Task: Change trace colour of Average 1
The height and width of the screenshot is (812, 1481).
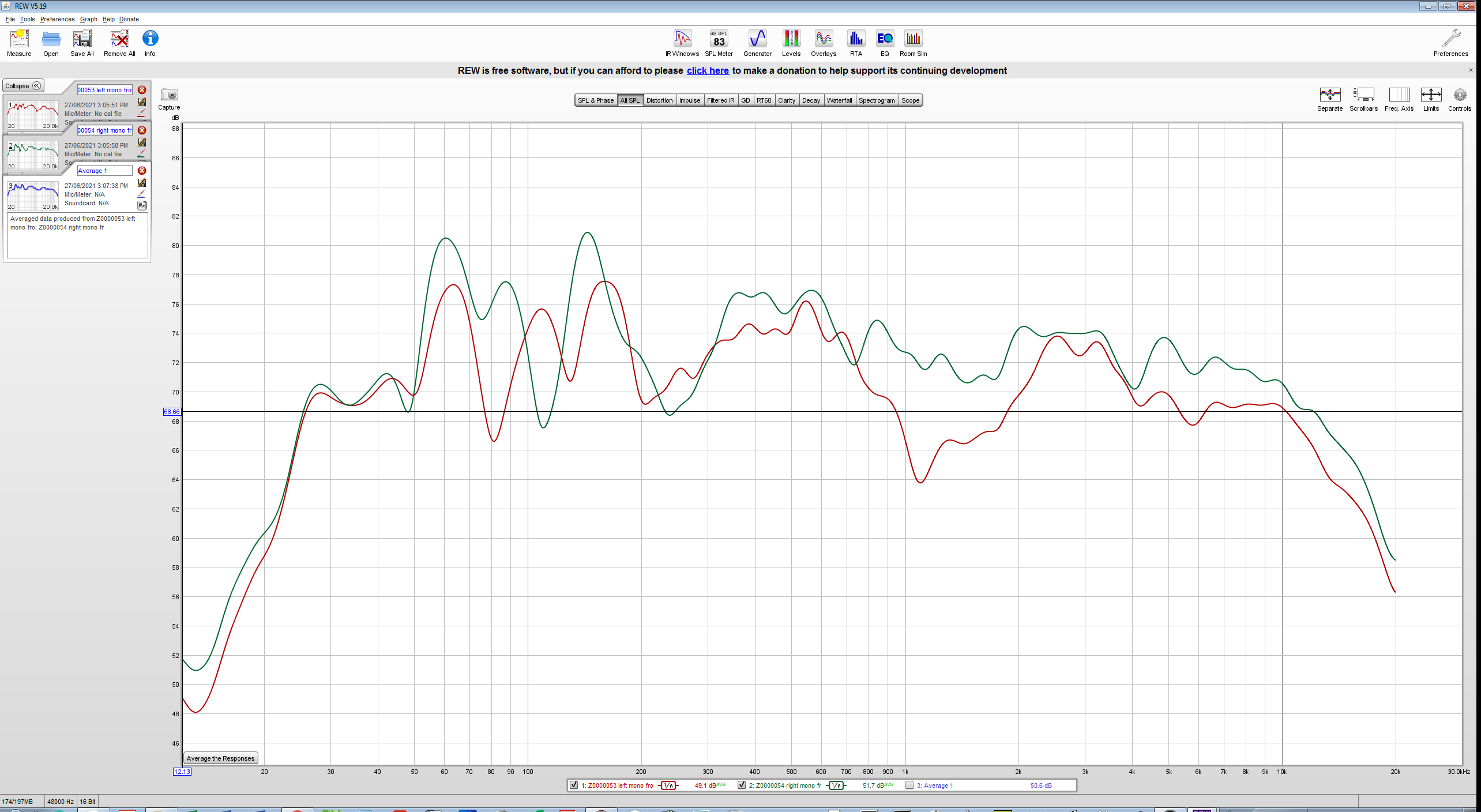Action: point(142,194)
